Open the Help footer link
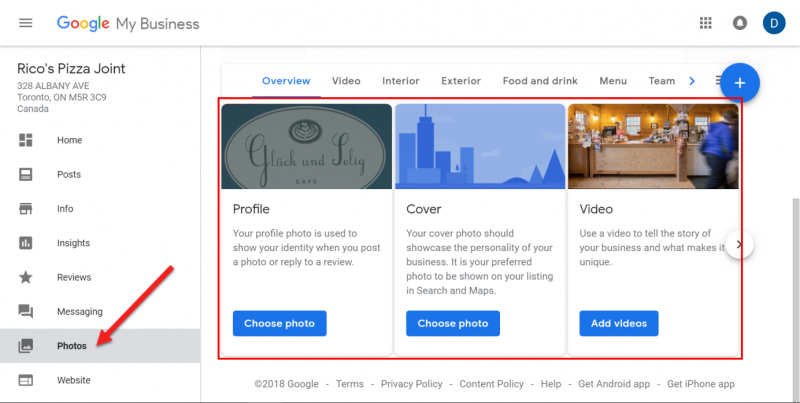Screen dimensions: 800x403 551,384
